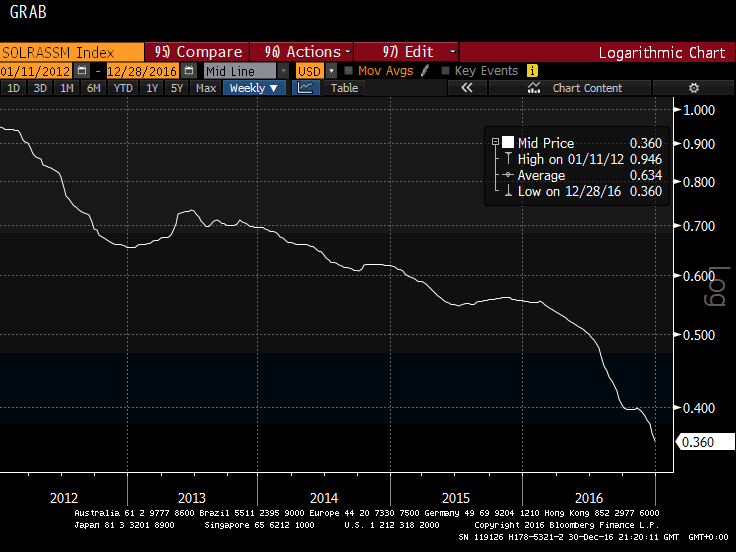
Task: Click the white Mid Price color swatch
Action: [508, 142]
